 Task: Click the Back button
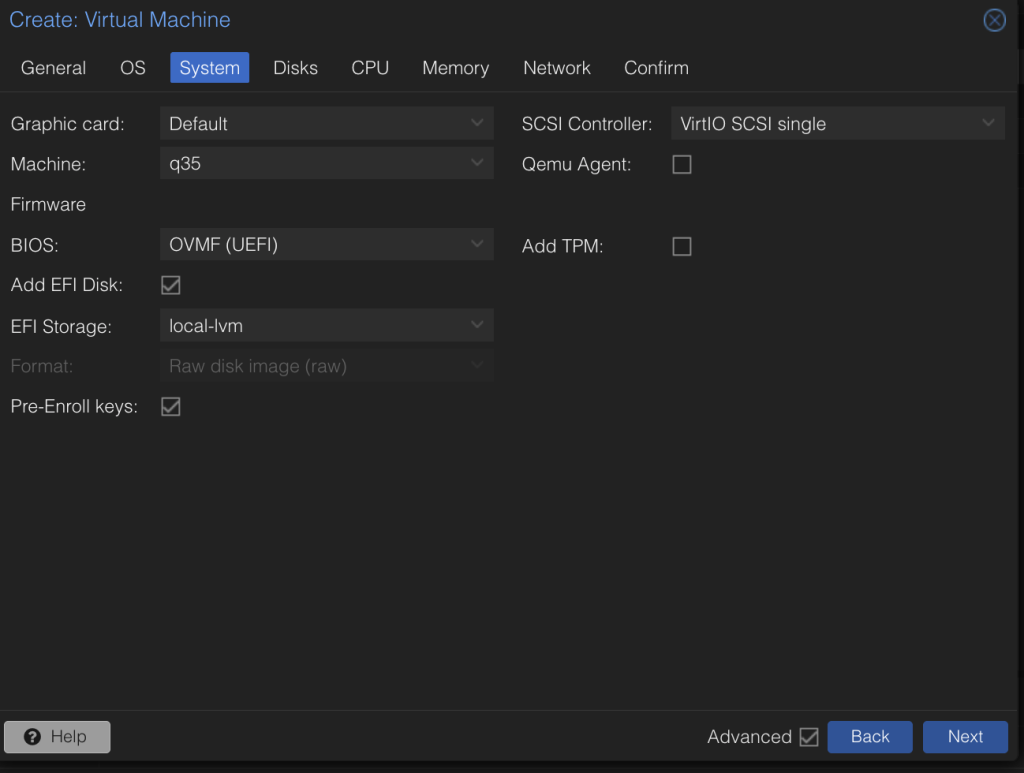869,737
